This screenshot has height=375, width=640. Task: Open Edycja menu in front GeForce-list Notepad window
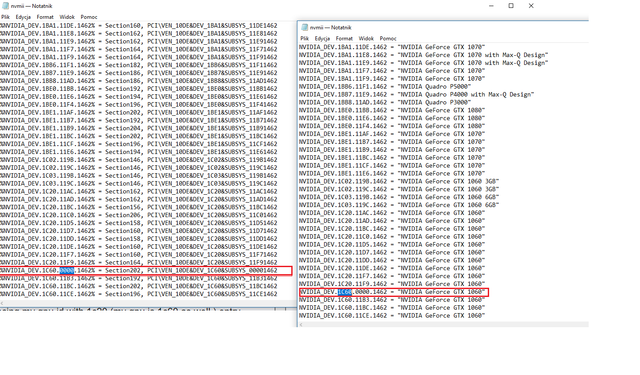coord(322,38)
